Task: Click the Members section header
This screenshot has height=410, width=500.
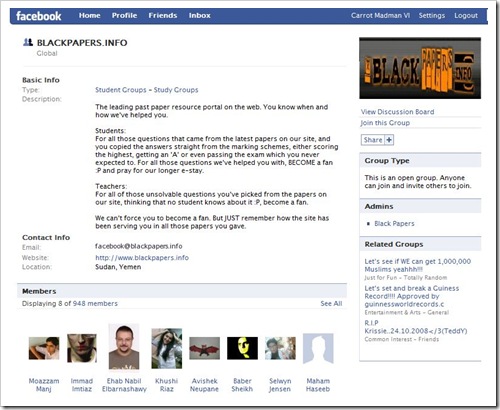Action: click(182, 291)
